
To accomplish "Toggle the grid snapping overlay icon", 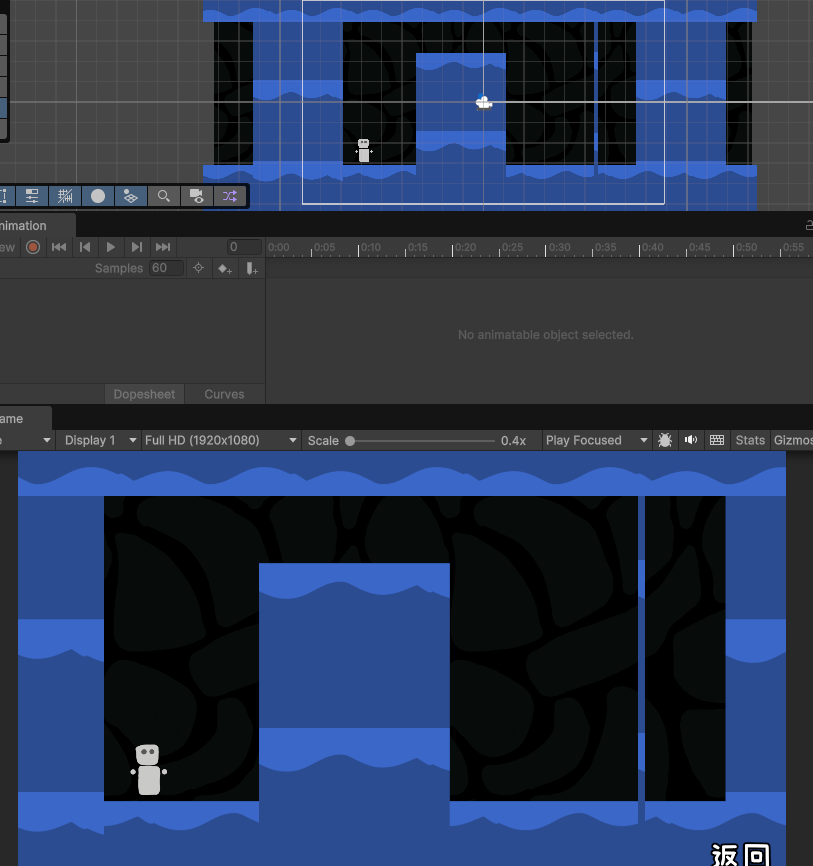I will tap(65, 196).
